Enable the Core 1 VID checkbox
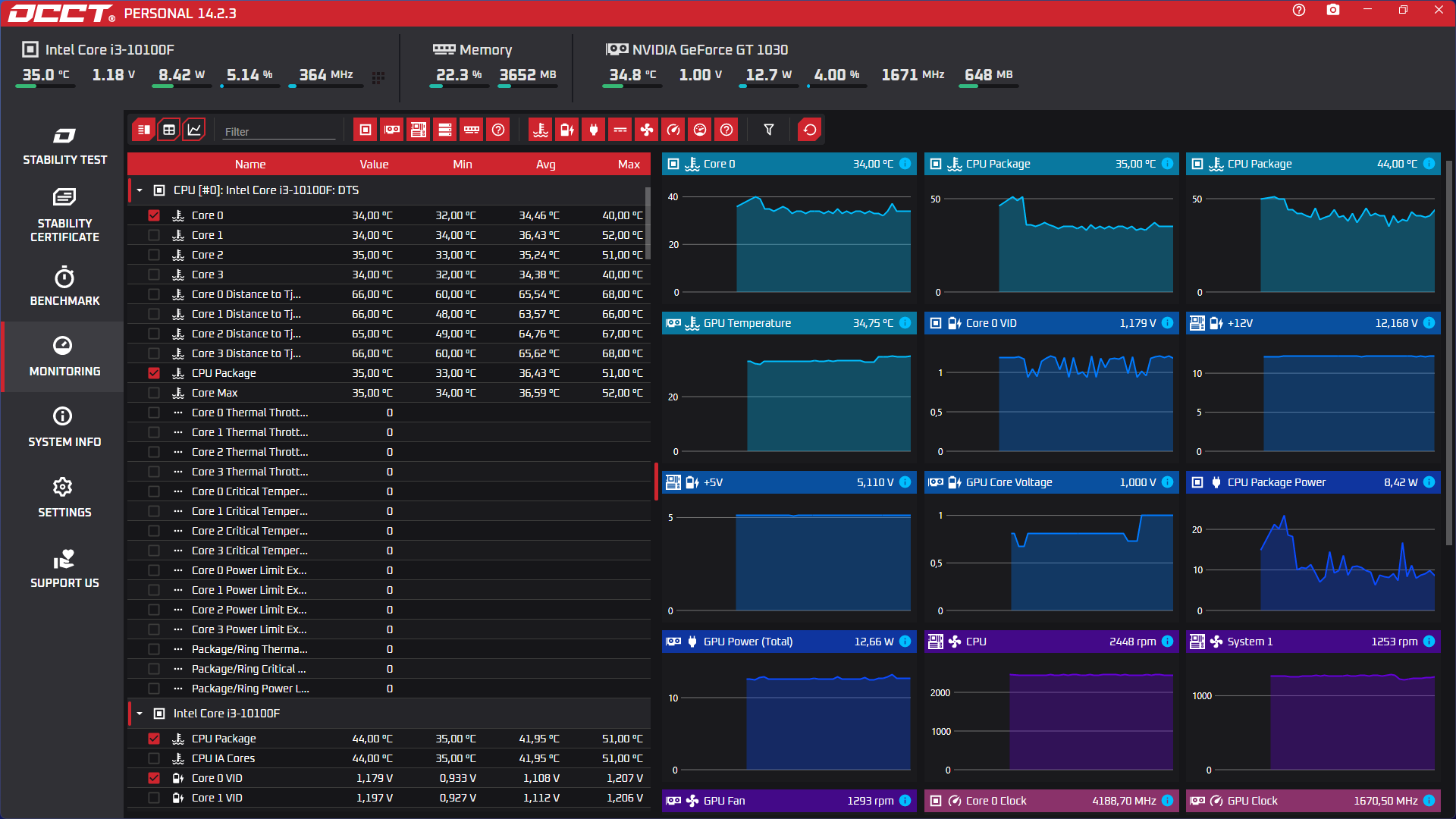 click(154, 798)
